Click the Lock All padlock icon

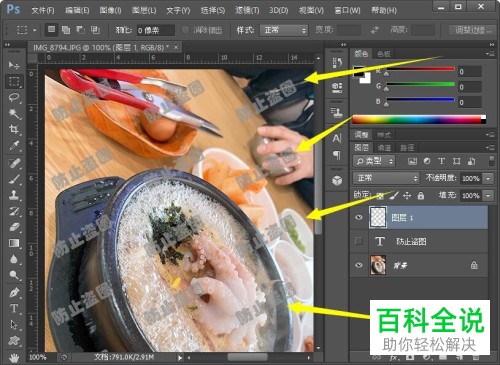(421, 195)
